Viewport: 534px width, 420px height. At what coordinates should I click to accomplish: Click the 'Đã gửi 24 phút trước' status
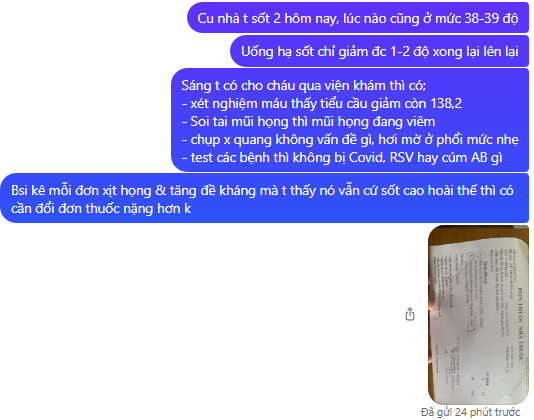click(470, 412)
